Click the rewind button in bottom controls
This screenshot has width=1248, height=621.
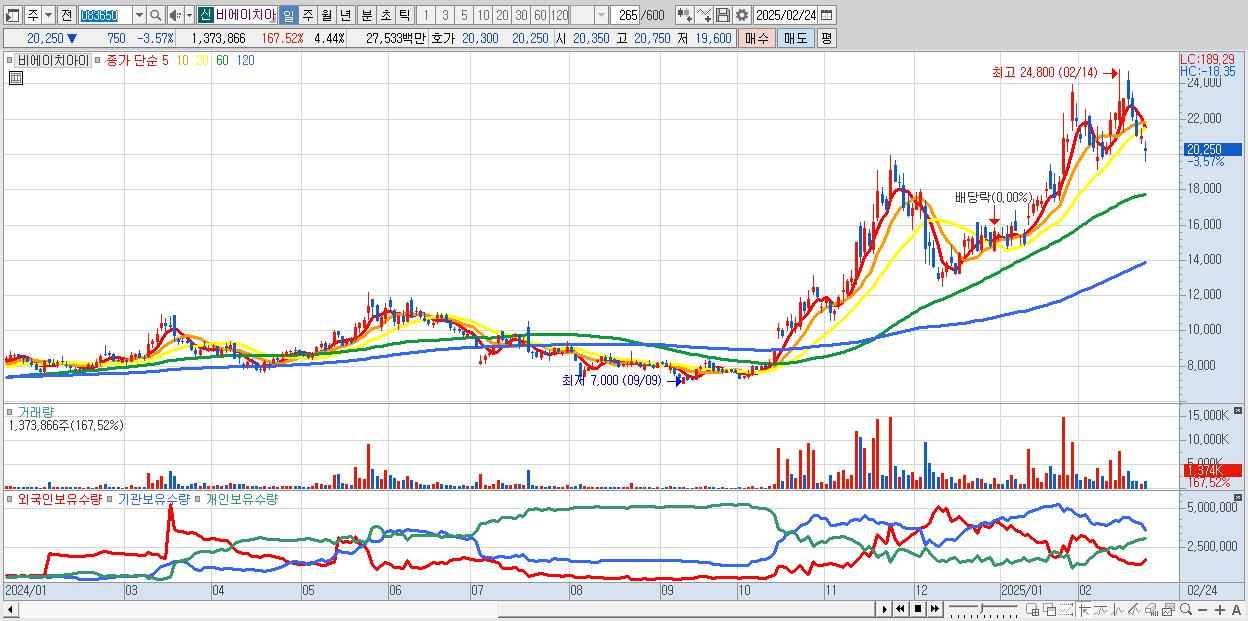(x=900, y=609)
